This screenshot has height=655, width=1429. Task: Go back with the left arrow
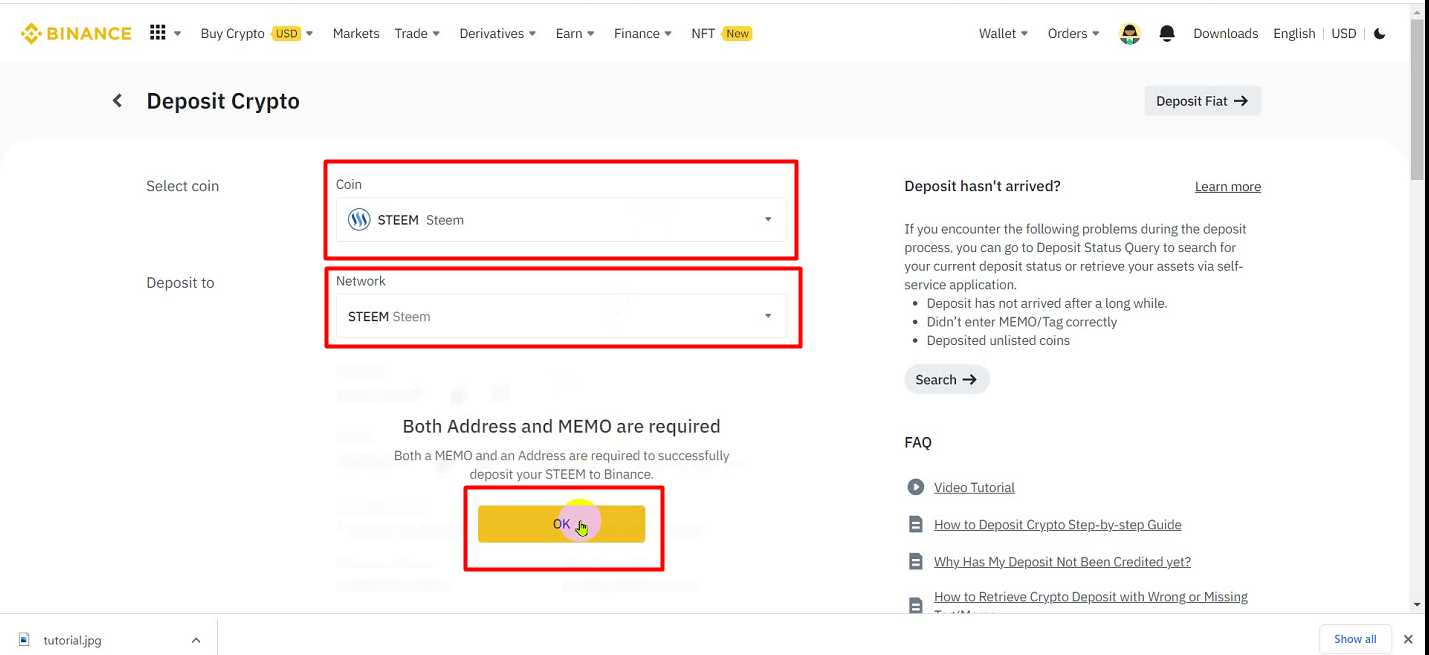click(117, 101)
